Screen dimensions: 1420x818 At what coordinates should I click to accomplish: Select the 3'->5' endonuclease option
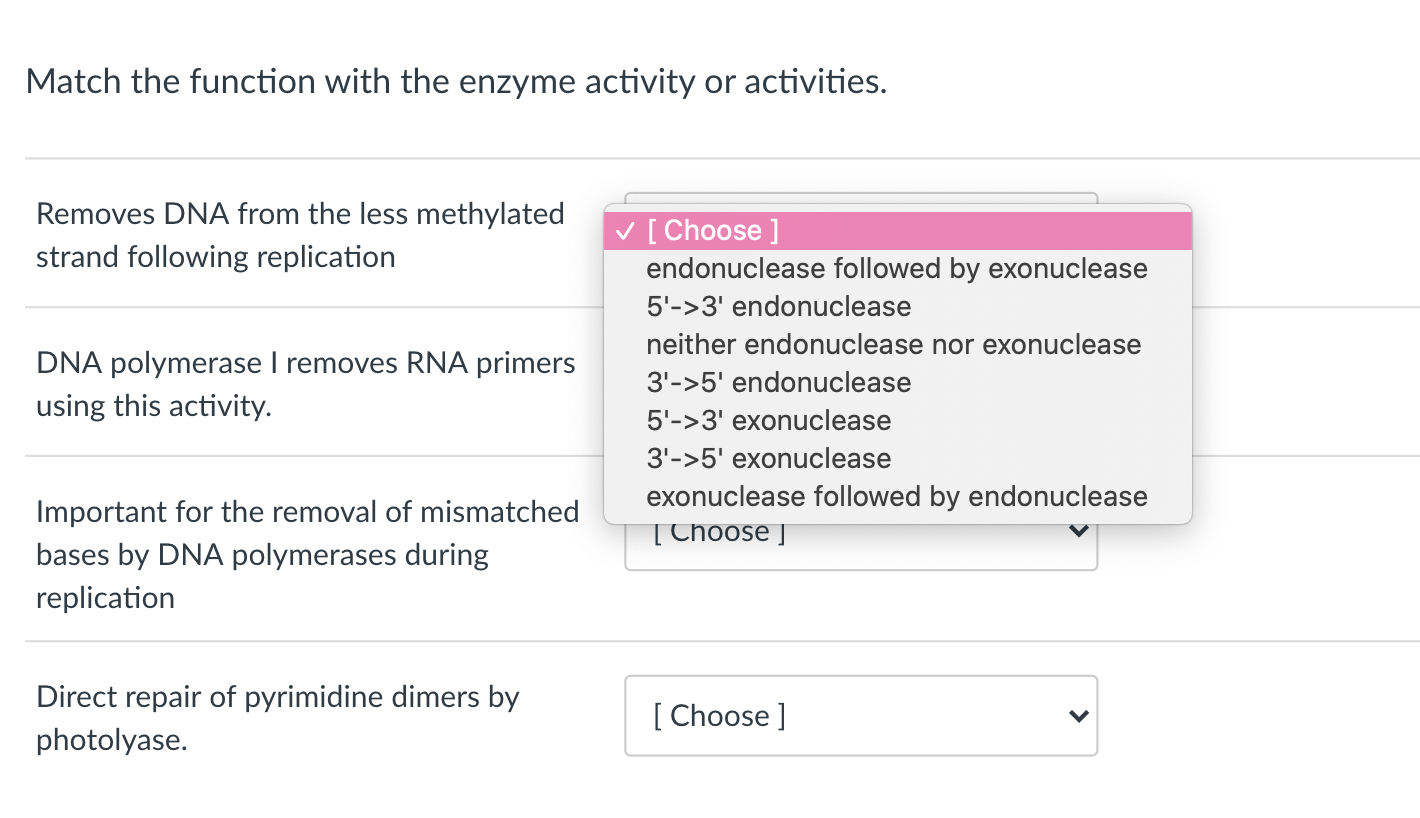tap(778, 382)
